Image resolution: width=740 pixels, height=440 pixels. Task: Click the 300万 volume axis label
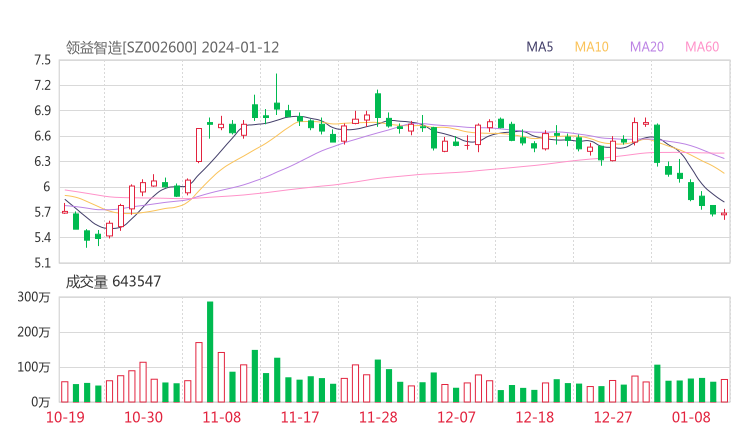coord(34,297)
